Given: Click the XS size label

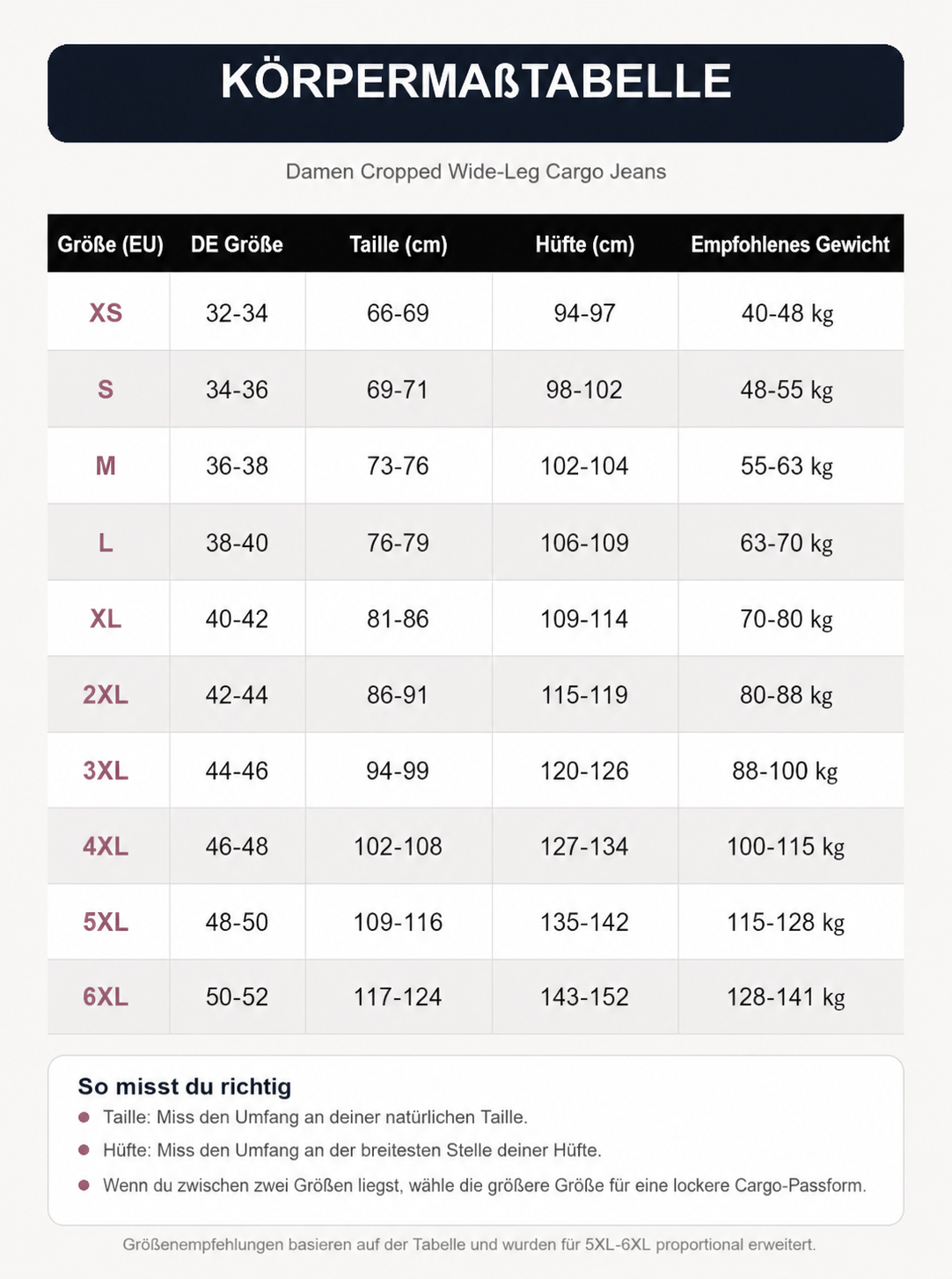Looking at the screenshot, I should point(106,313).
